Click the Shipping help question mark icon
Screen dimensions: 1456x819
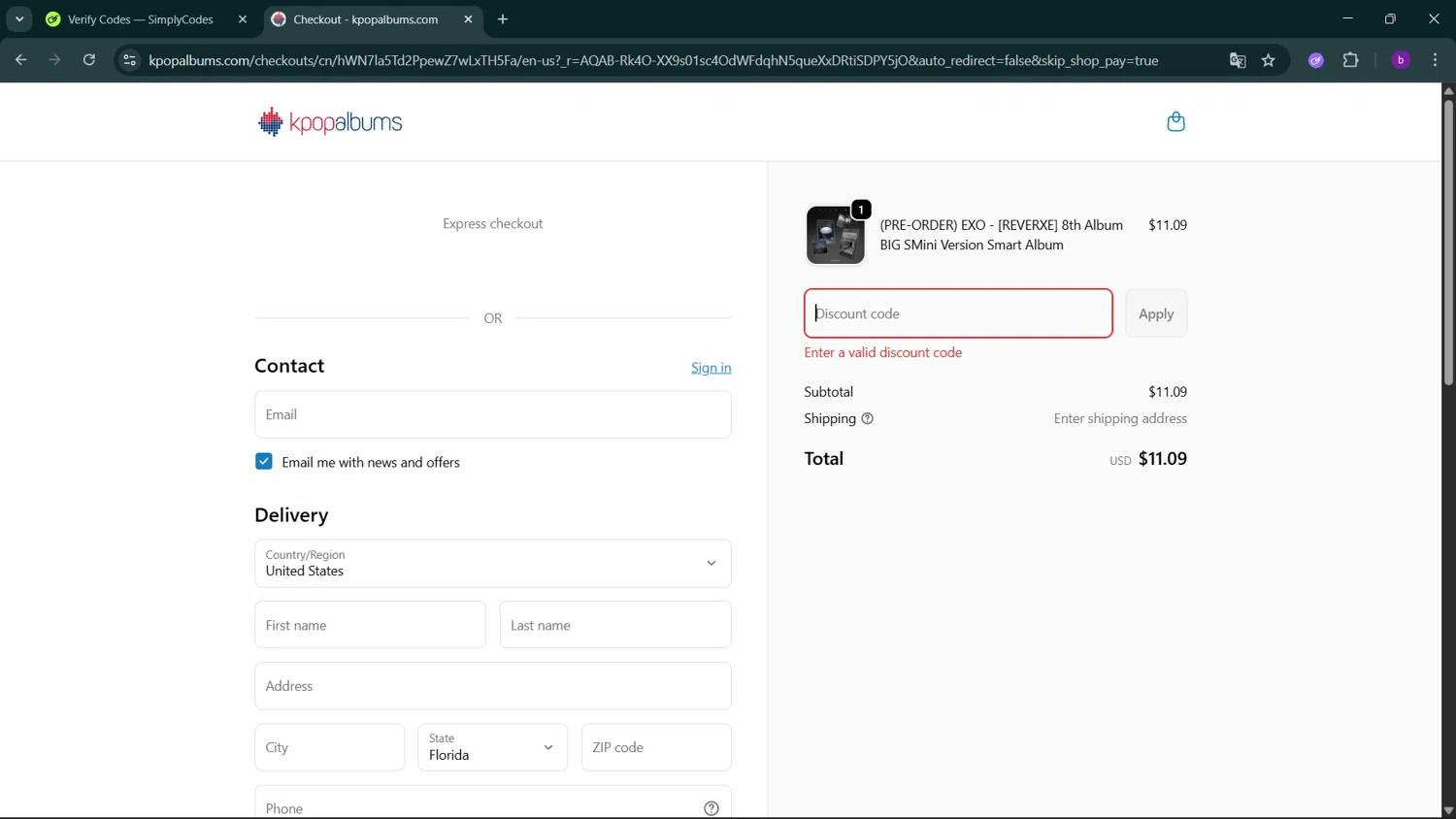point(868,418)
